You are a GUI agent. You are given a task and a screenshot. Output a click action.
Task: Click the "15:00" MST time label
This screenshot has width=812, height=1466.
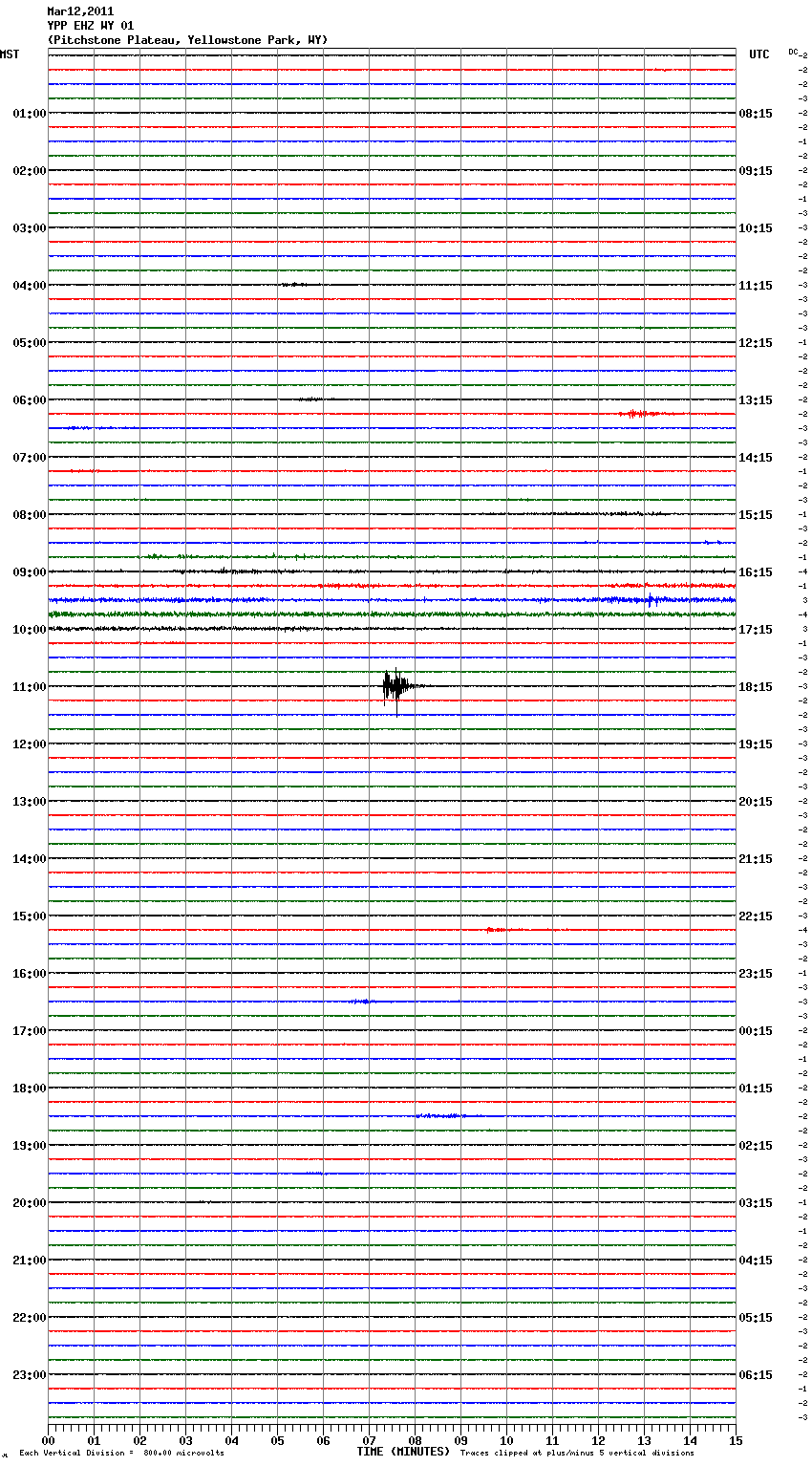click(x=29, y=916)
